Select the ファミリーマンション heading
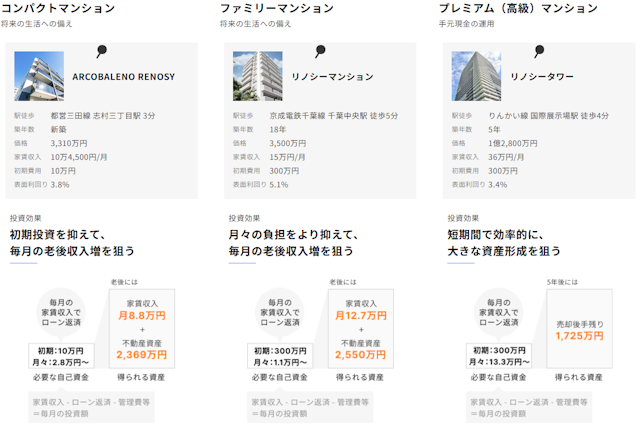 (x=277, y=8)
